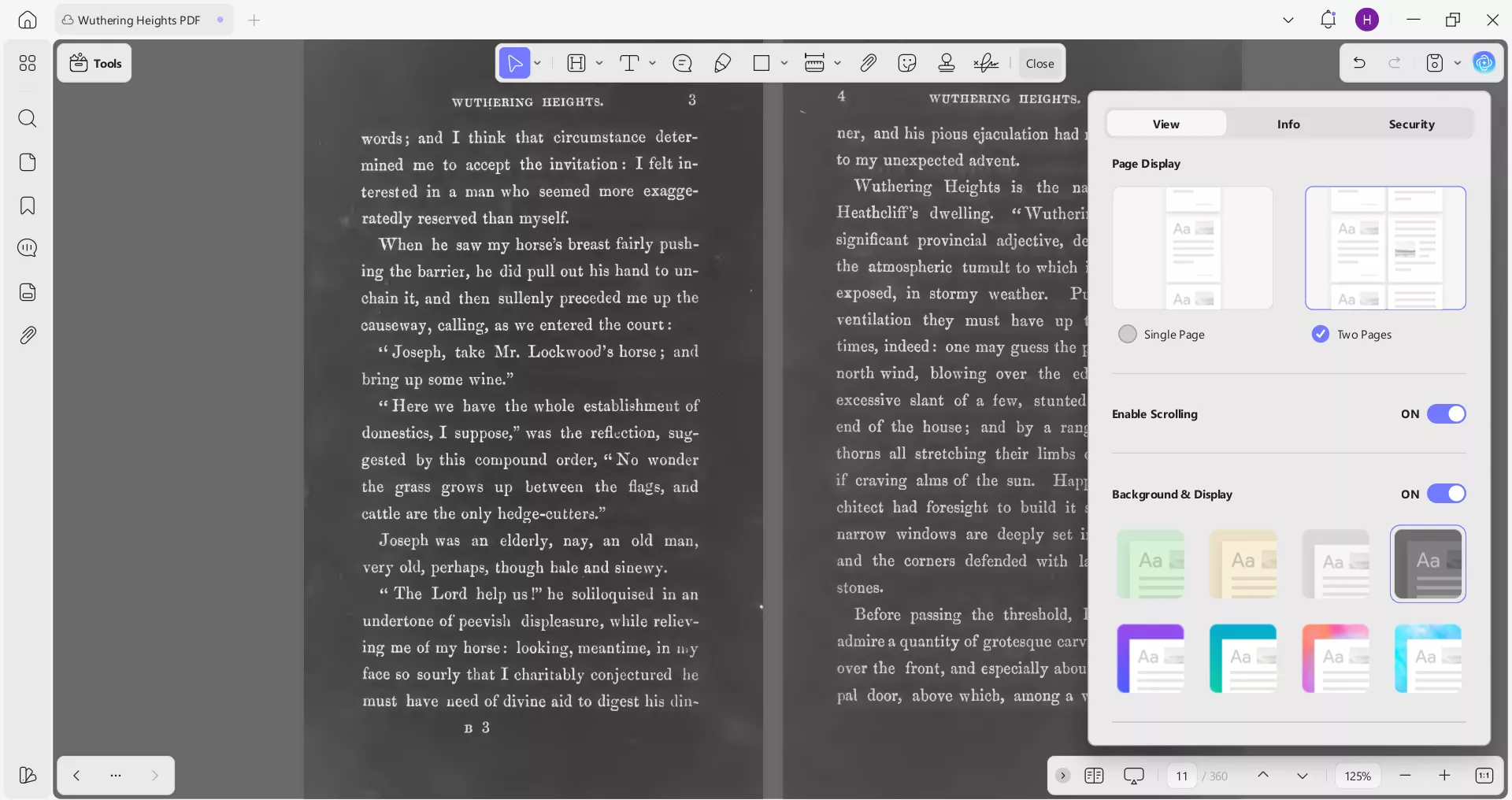Zoom out with the minus button
The width and height of the screenshot is (1512, 800).
tap(1405, 776)
